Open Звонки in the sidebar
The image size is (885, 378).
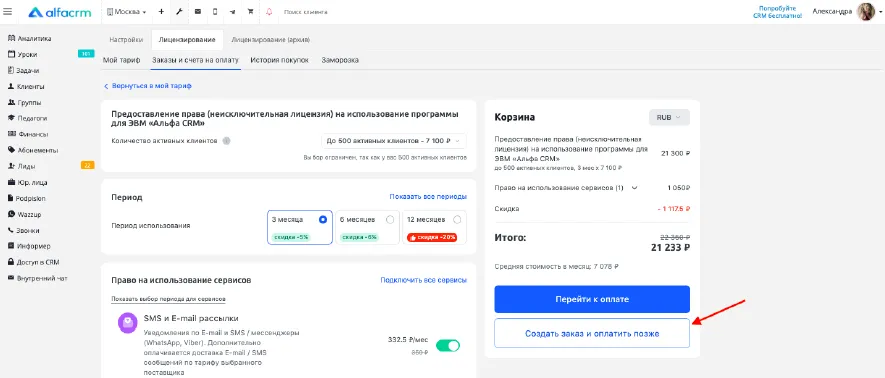(x=24, y=230)
